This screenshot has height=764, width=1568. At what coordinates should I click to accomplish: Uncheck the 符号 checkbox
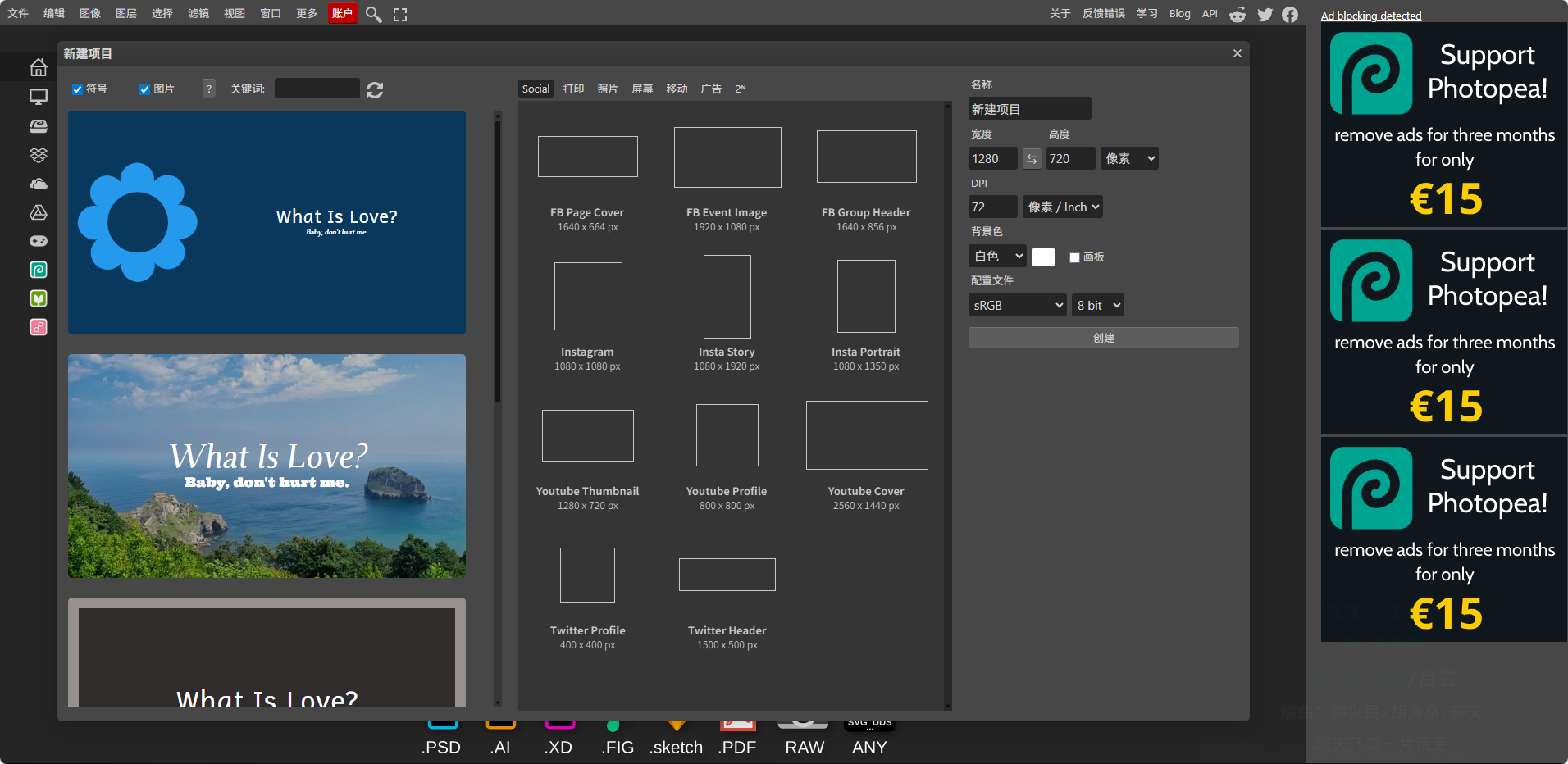pyautogui.click(x=77, y=89)
